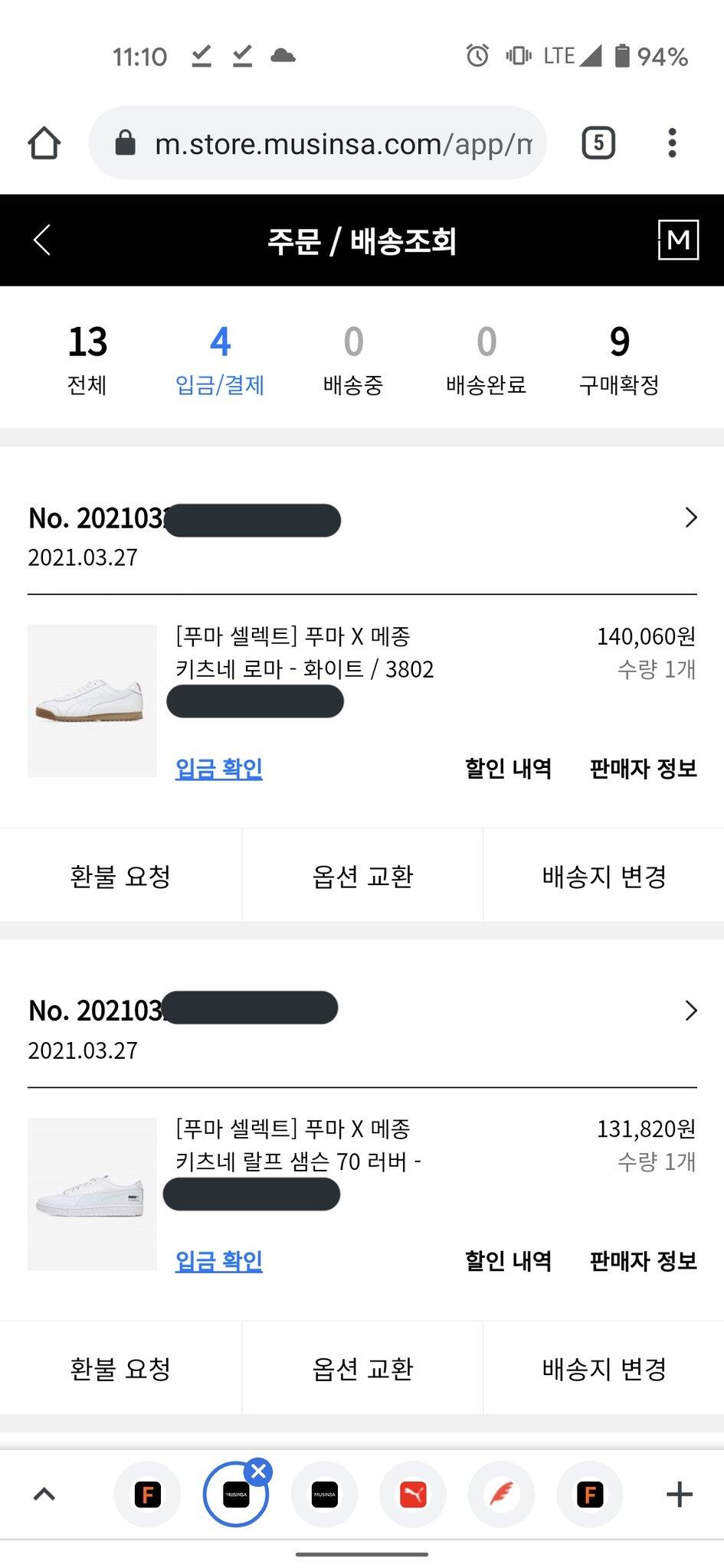The width and height of the screenshot is (724, 1568).
Task: Open second order details chevron
Action: [690, 1011]
